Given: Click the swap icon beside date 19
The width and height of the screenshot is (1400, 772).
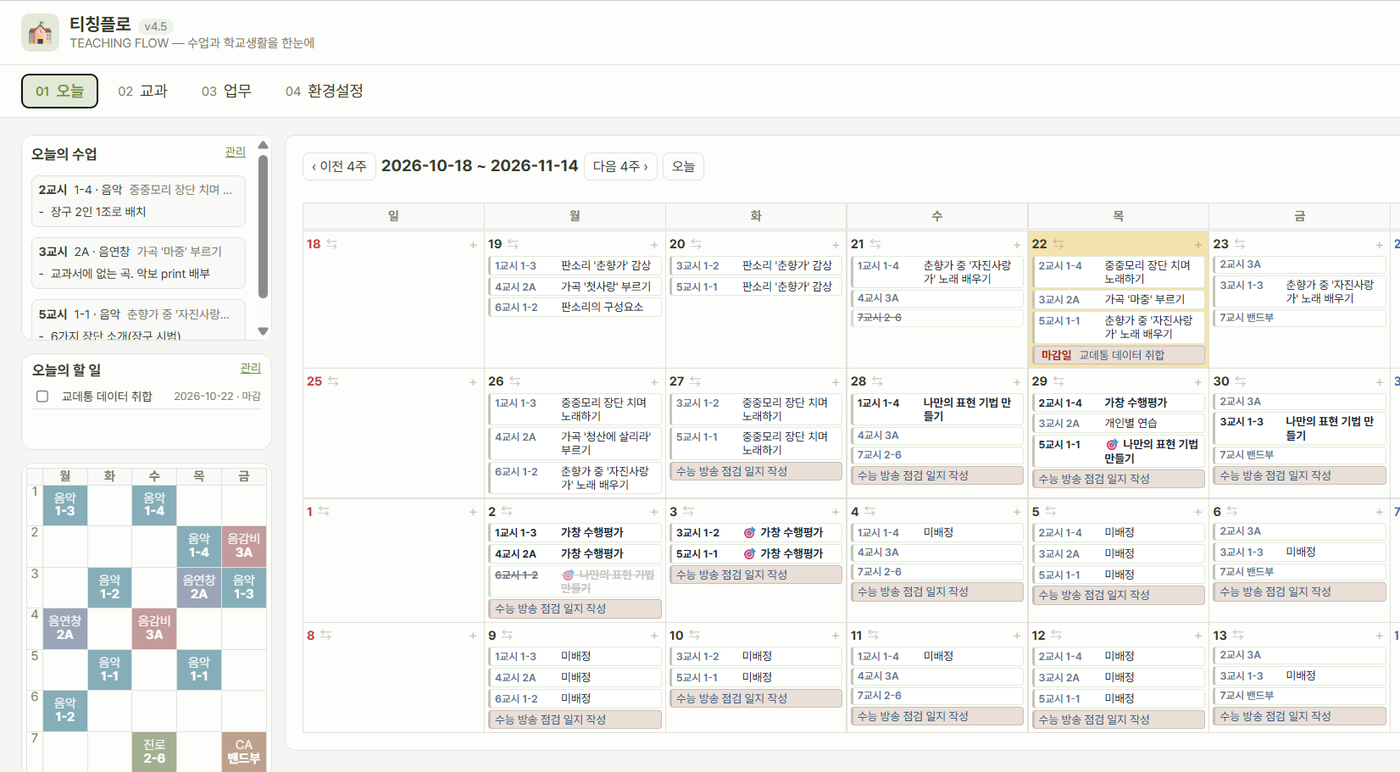Looking at the screenshot, I should tap(513, 244).
